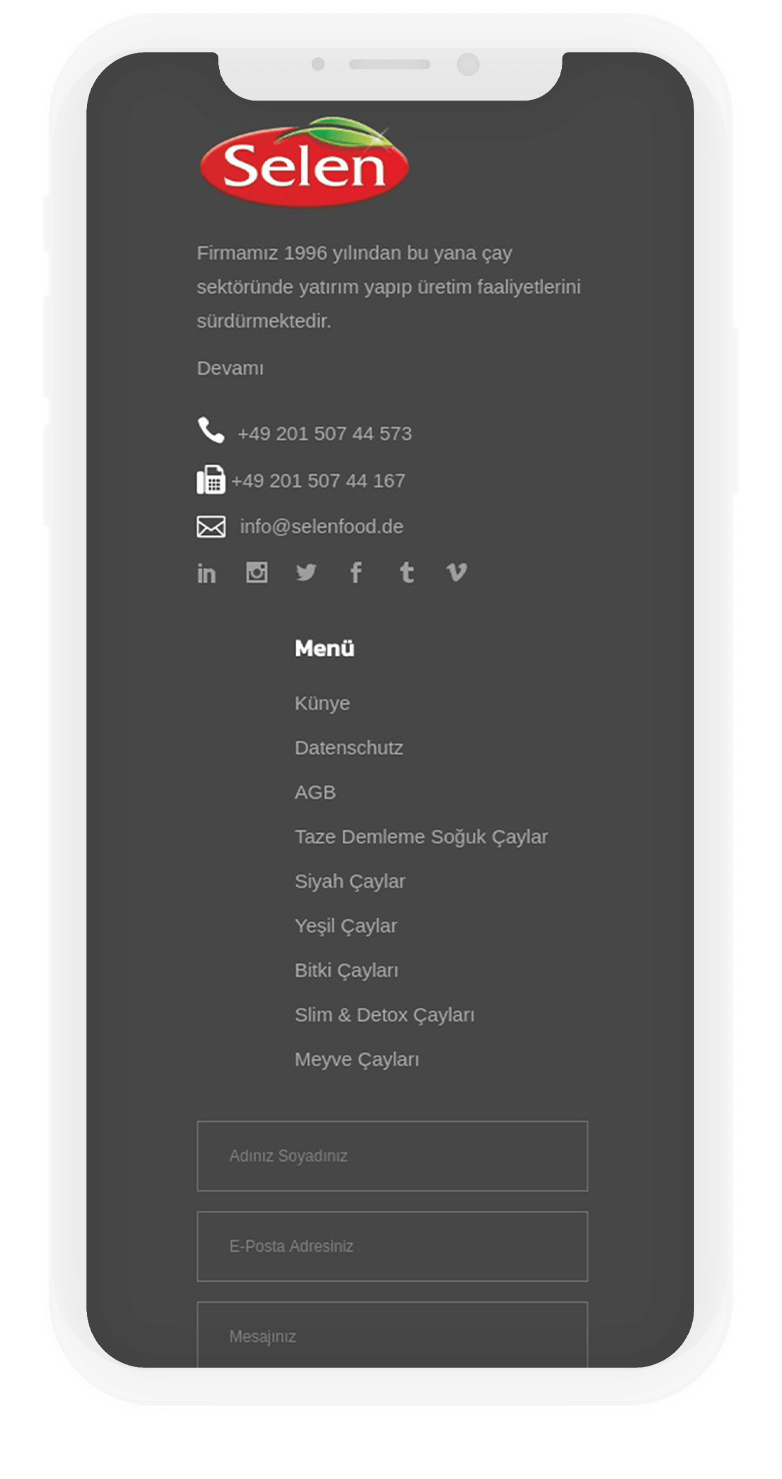This screenshot has height=1479, width=782.
Task: Open the Tumblr social icon
Action: [x=406, y=572]
